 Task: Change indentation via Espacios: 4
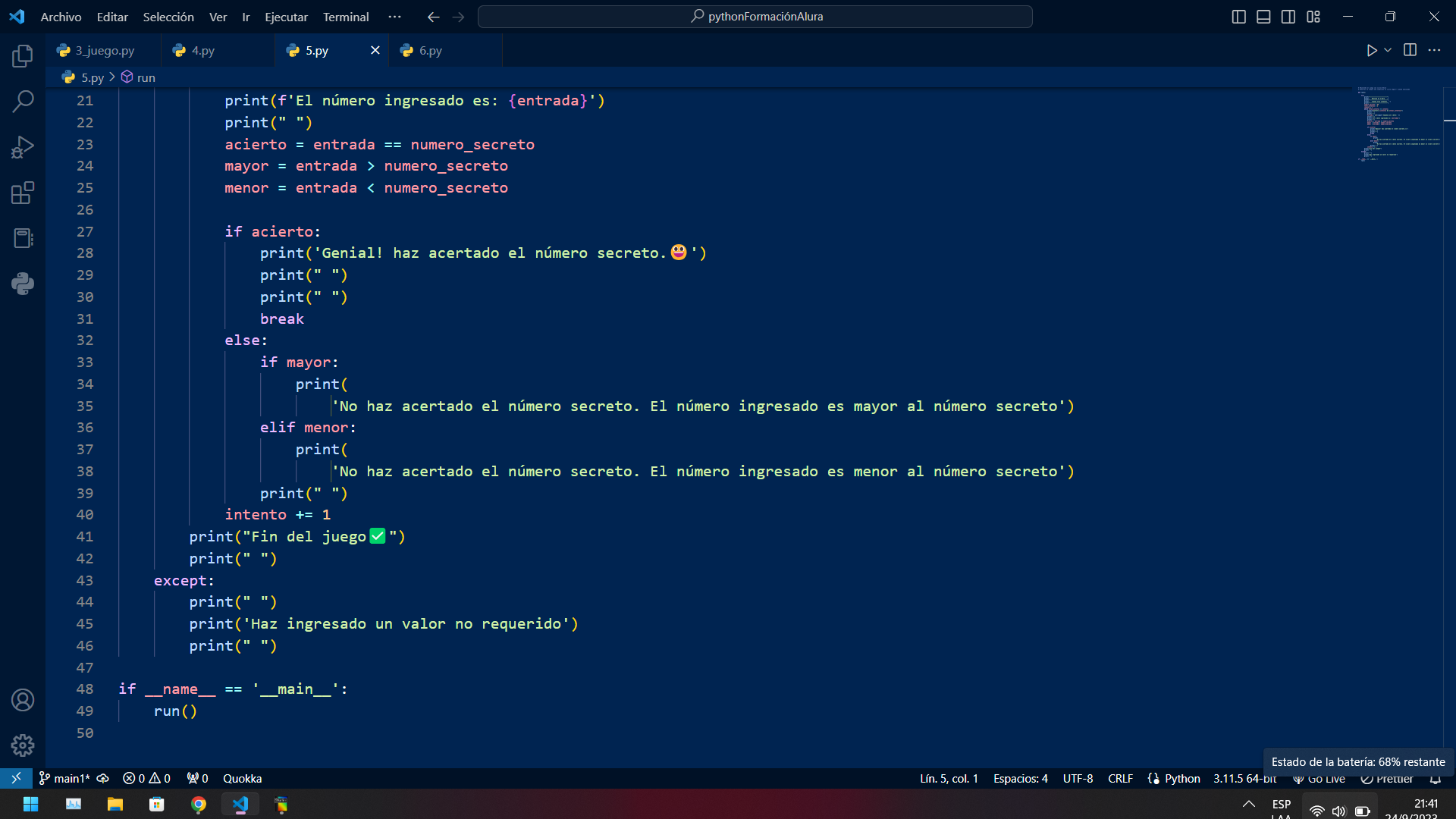(x=1021, y=778)
